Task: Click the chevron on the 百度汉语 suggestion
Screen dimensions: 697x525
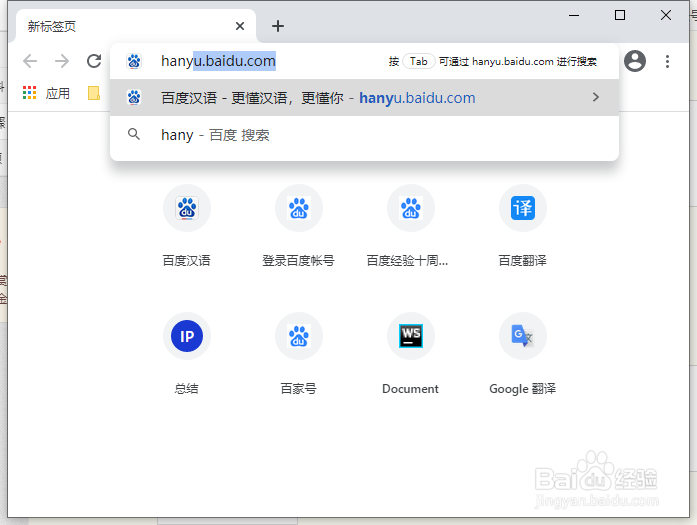Action: (596, 97)
